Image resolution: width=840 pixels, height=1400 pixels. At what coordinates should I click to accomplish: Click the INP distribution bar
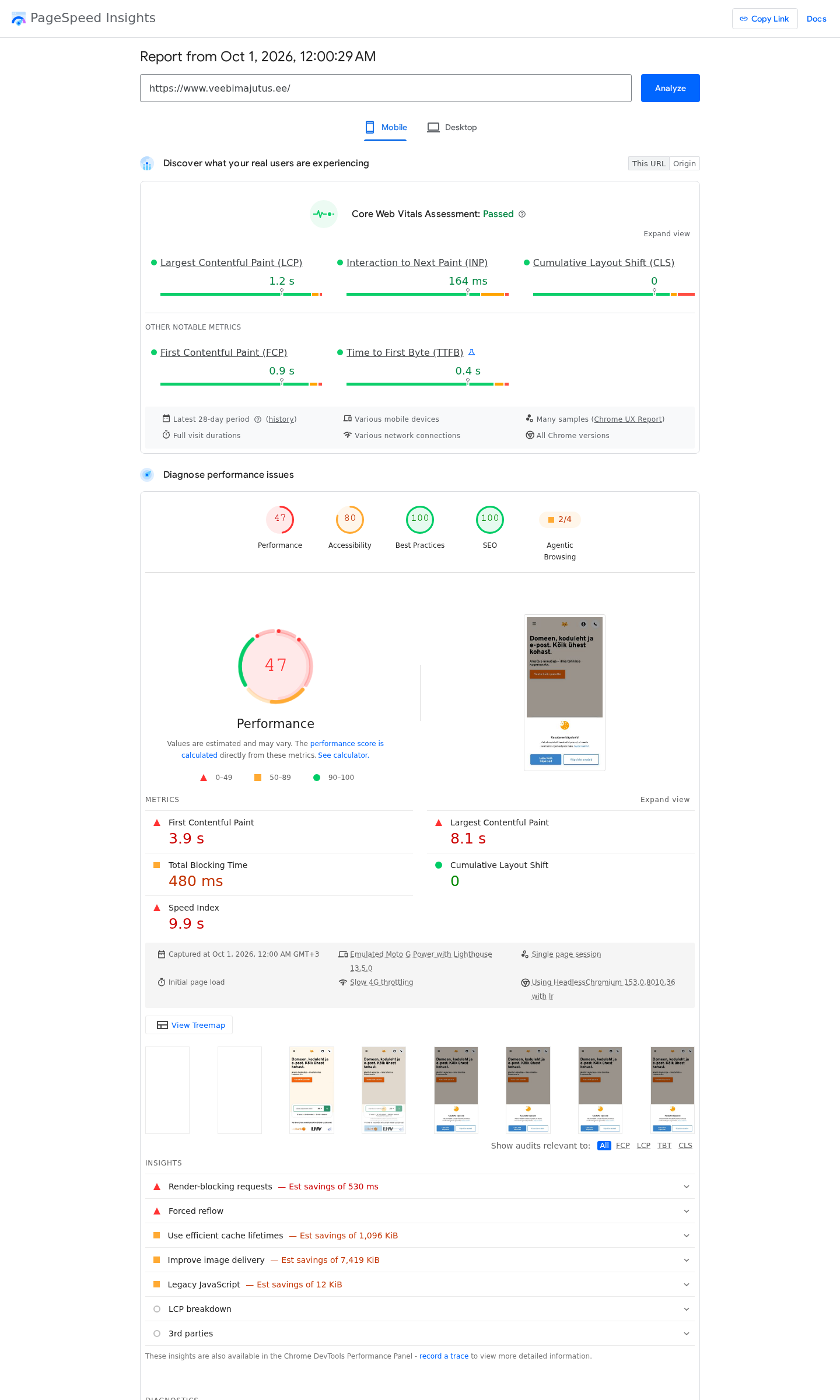(x=428, y=294)
